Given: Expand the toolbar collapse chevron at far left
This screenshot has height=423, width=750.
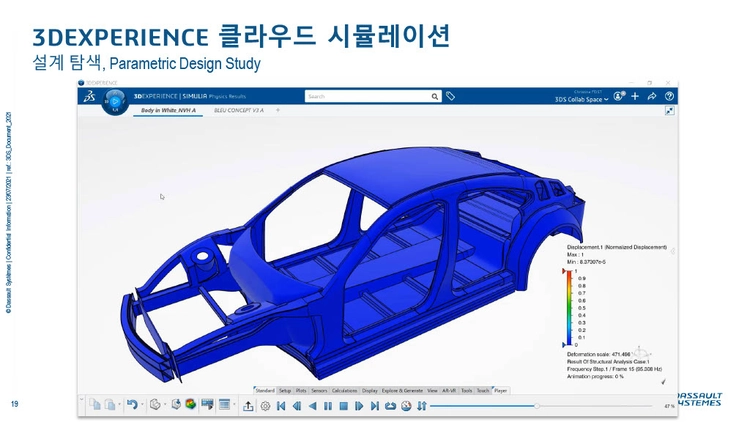Looking at the screenshot, I should click(x=81, y=399).
